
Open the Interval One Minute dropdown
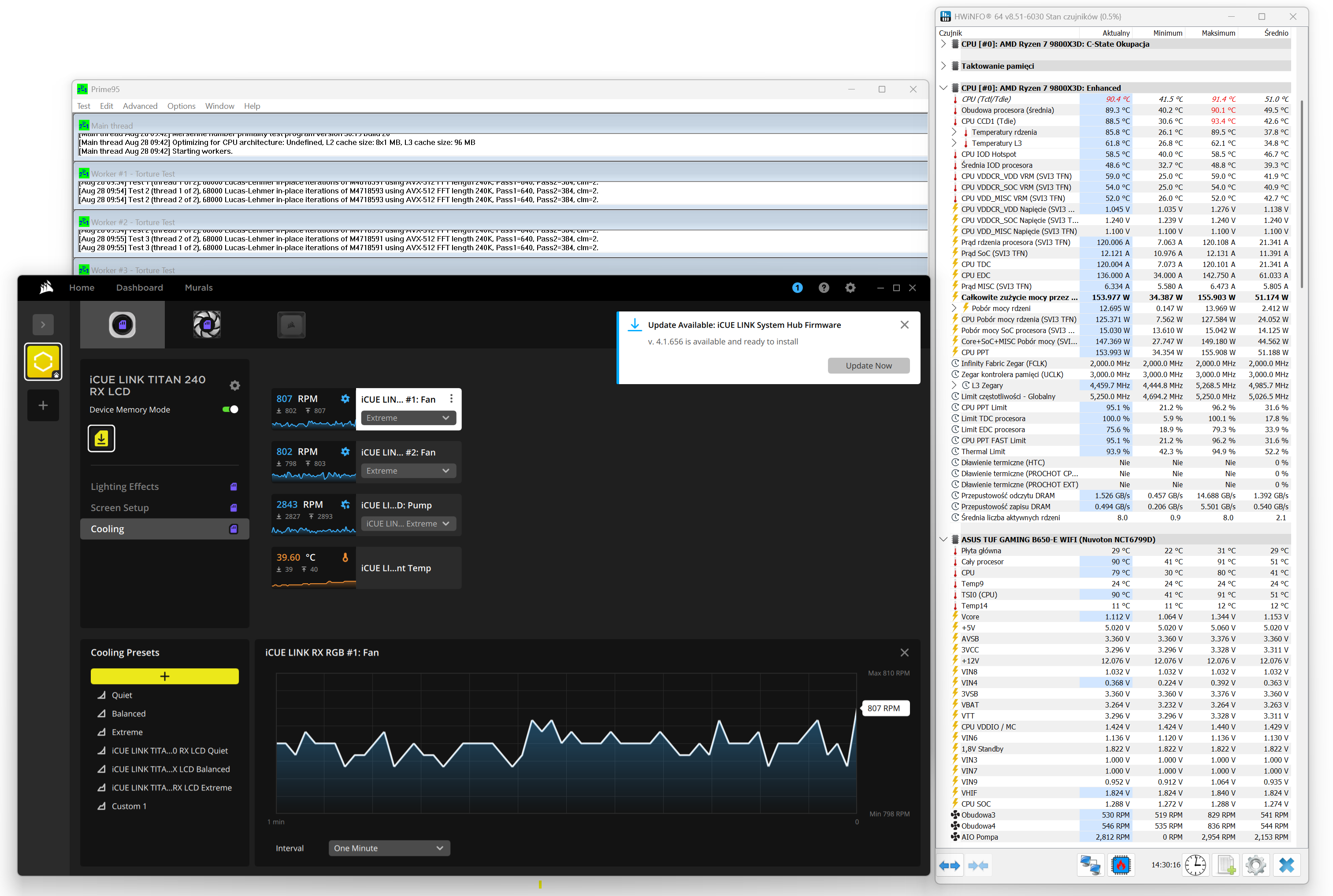(x=389, y=848)
